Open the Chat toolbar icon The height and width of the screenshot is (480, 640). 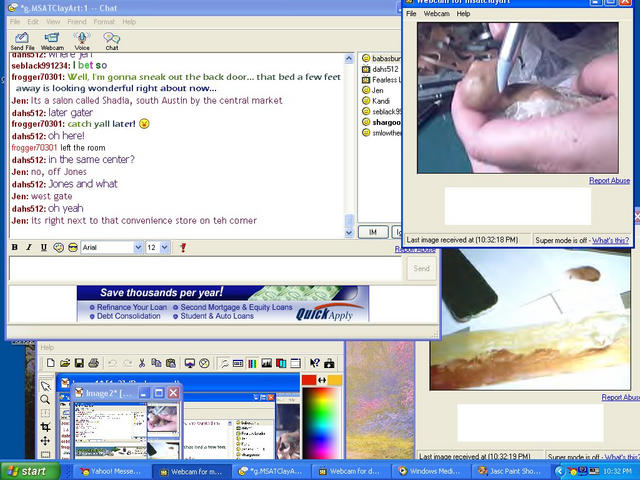[x=112, y=41]
